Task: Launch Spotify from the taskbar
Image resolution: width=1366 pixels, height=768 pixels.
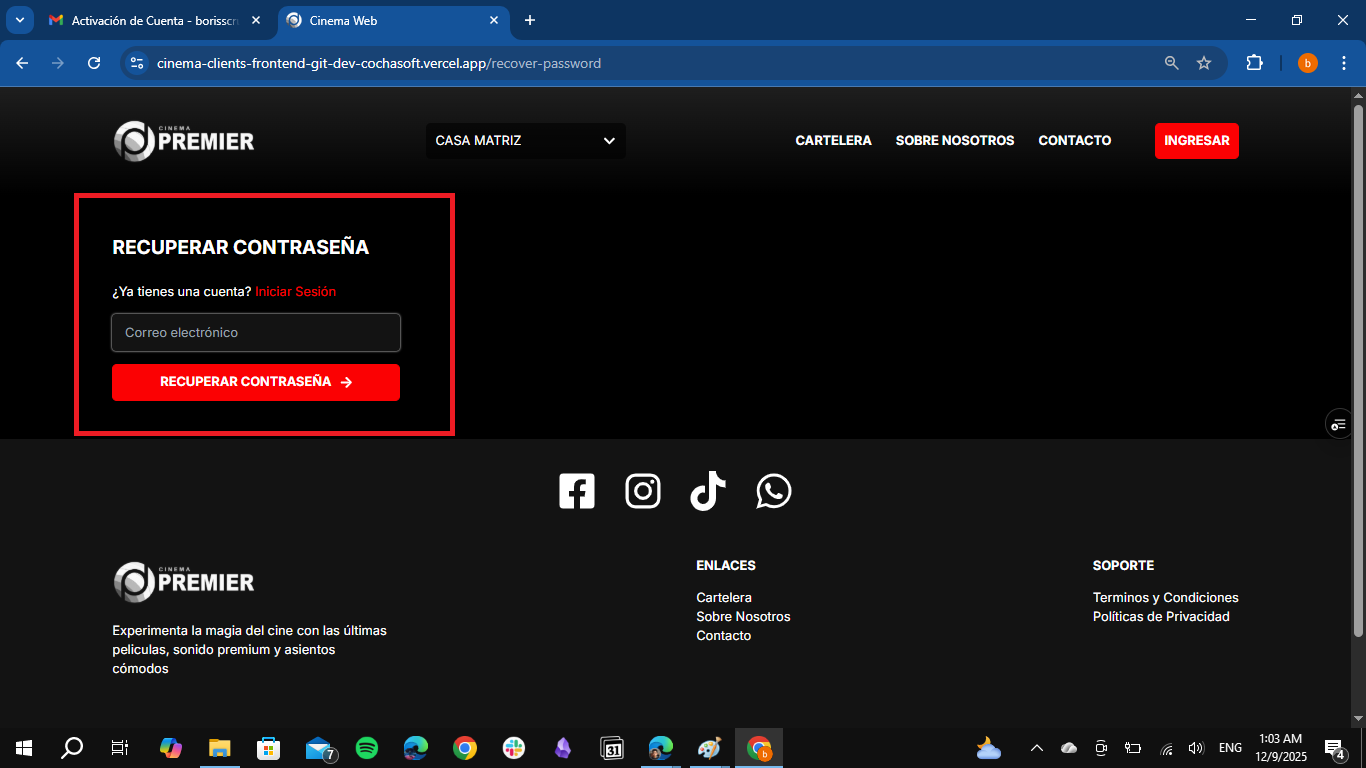Action: point(367,748)
